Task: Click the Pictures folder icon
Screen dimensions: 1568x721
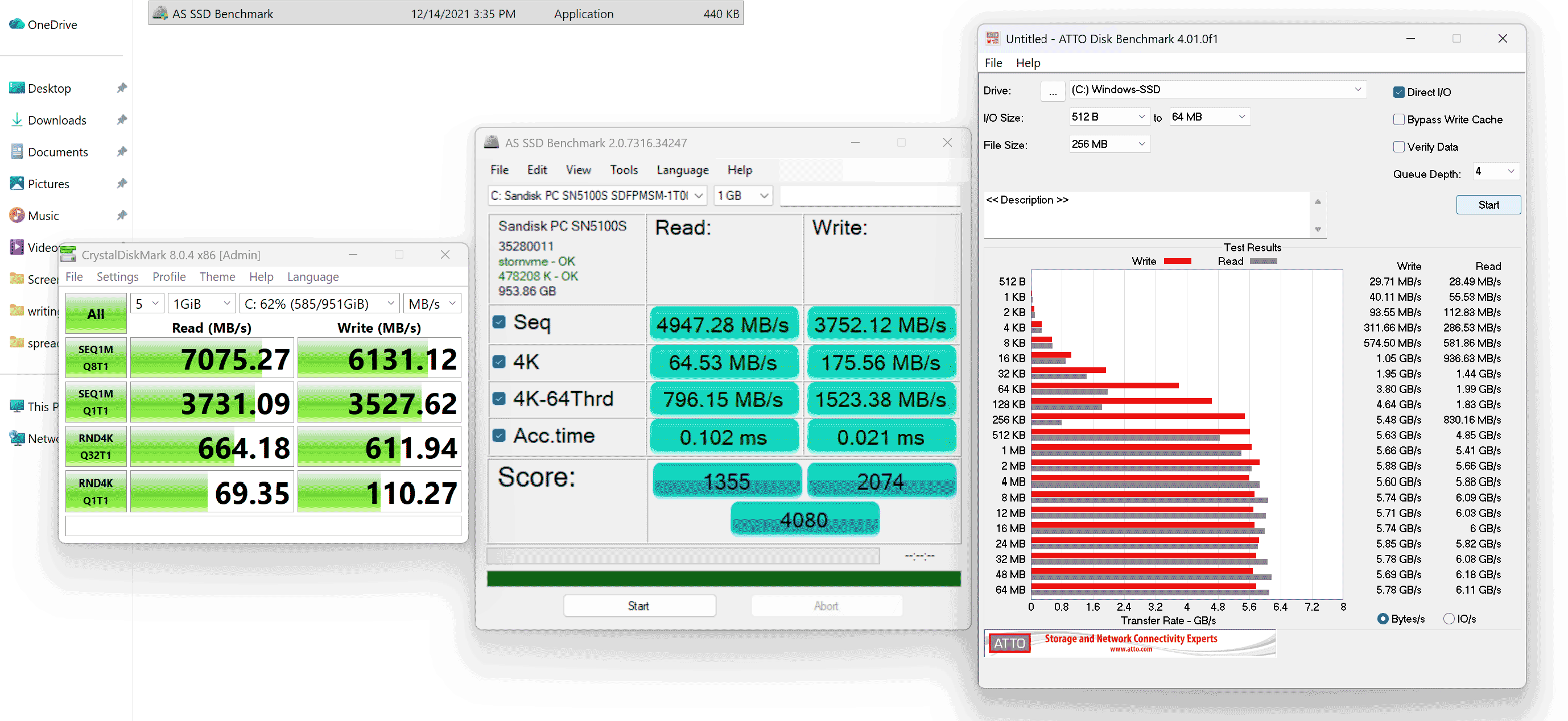Action: pyautogui.click(x=17, y=183)
